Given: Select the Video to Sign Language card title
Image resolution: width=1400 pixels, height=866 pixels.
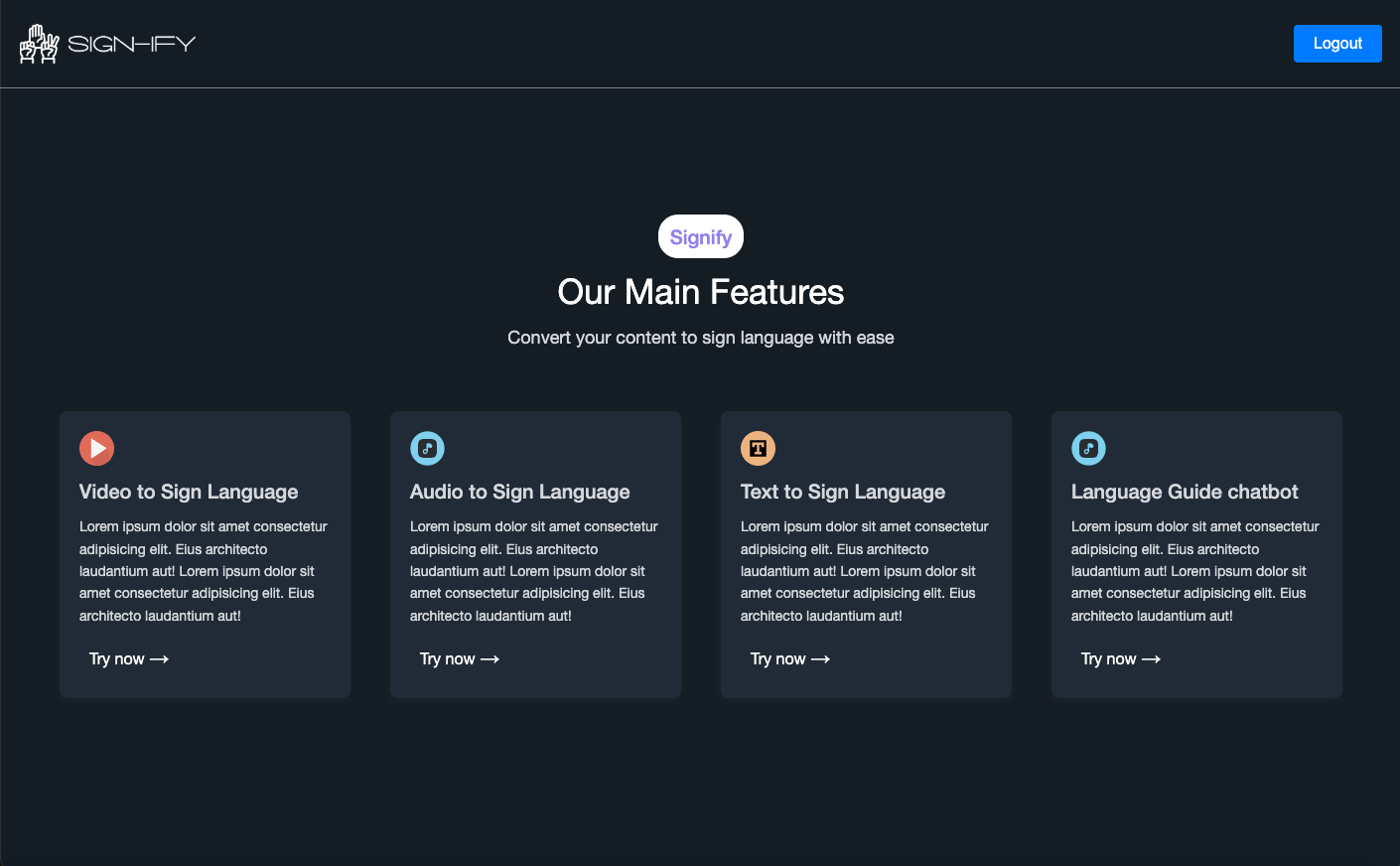Looking at the screenshot, I should [188, 492].
